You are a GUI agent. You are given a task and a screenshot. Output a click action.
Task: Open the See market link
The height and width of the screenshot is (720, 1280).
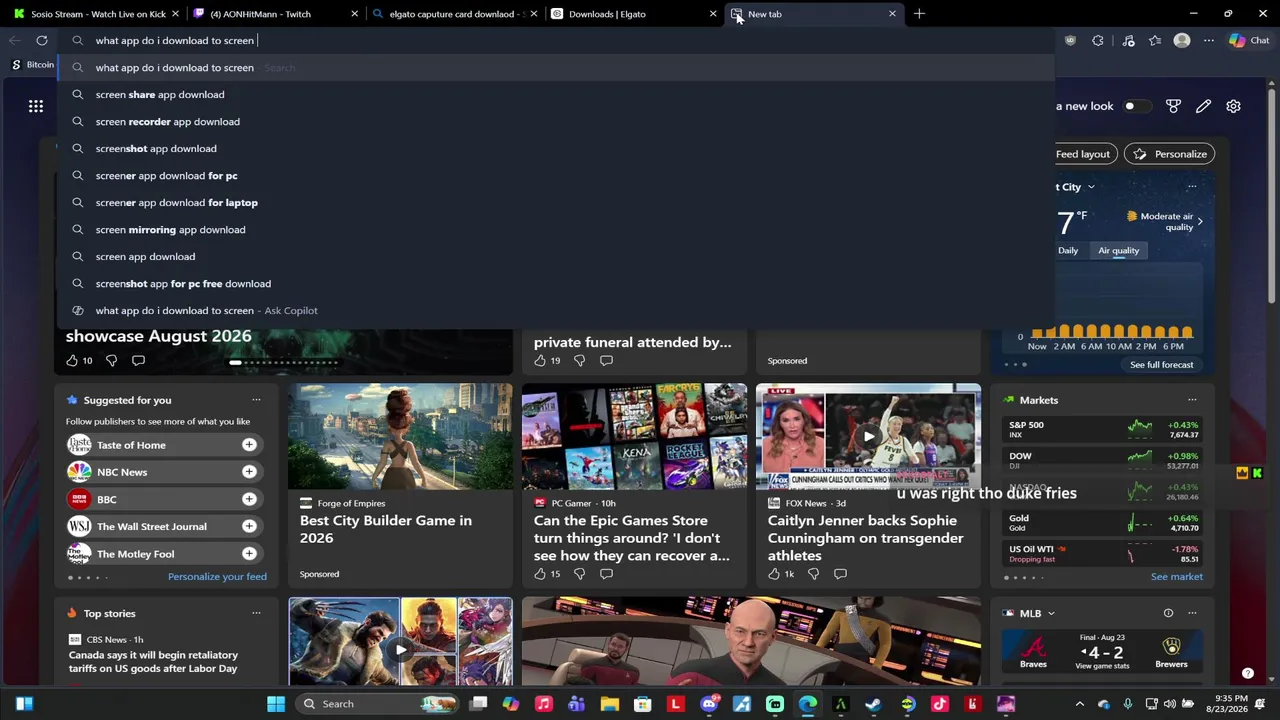1177,577
